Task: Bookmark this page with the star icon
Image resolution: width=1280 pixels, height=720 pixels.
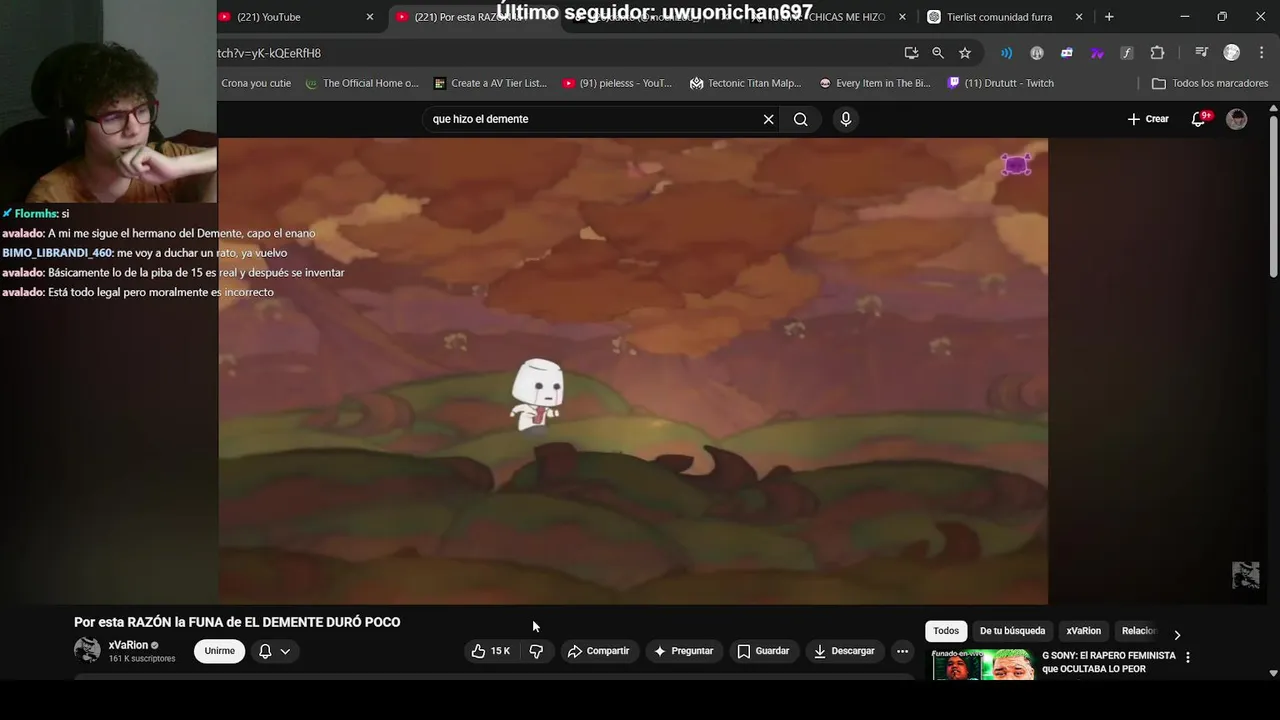Action: (965, 53)
